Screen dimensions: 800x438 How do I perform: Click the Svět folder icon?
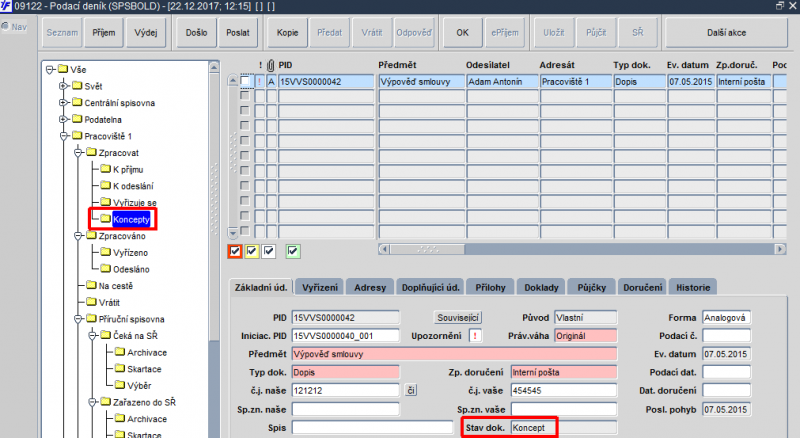[77, 85]
